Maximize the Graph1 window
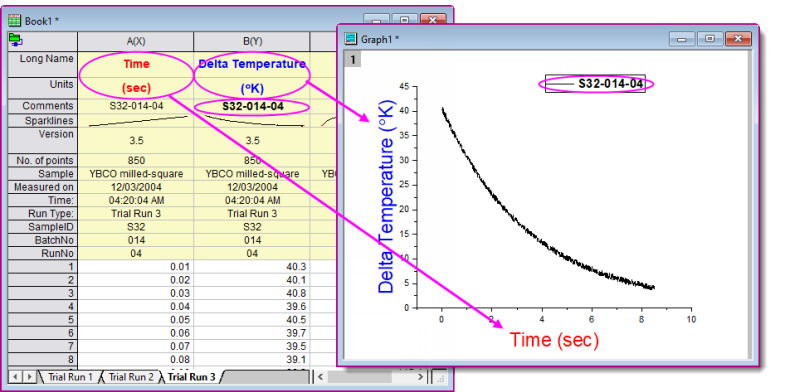 click(x=710, y=39)
